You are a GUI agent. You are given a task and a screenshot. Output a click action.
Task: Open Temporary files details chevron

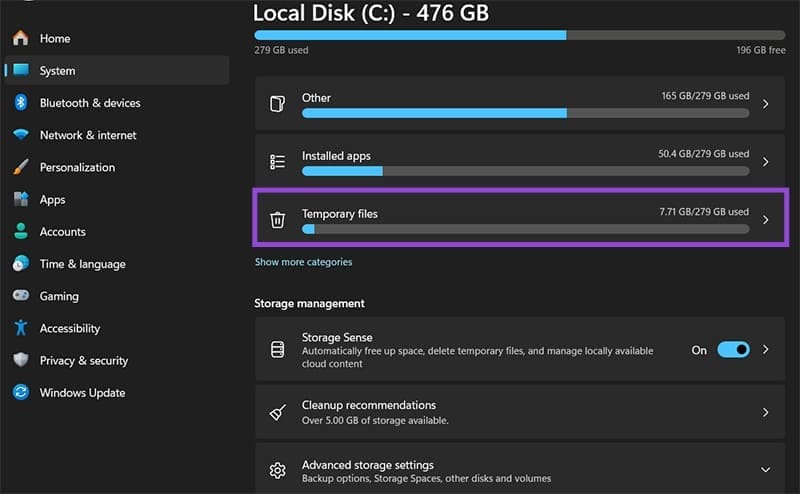pos(765,219)
